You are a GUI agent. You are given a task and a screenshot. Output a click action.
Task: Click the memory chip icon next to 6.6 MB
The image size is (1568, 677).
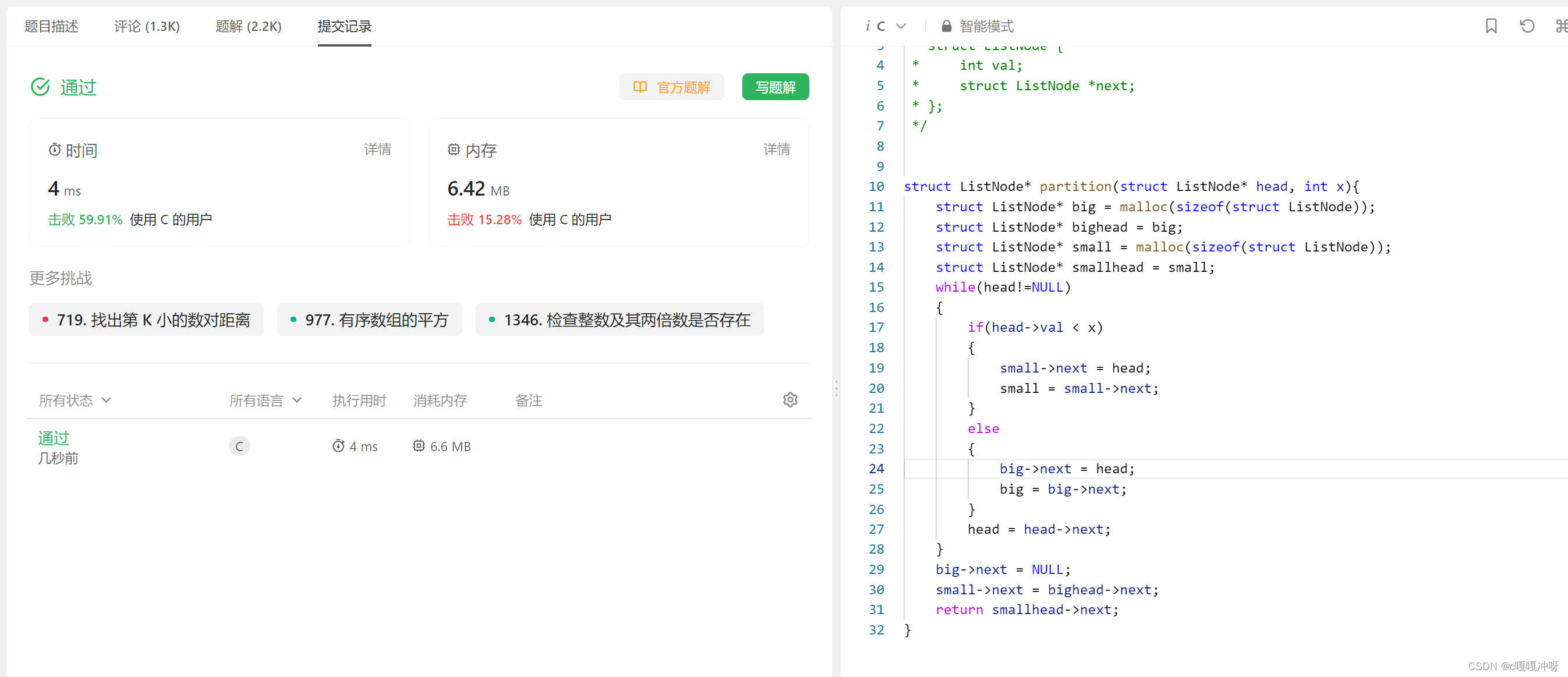pos(419,446)
